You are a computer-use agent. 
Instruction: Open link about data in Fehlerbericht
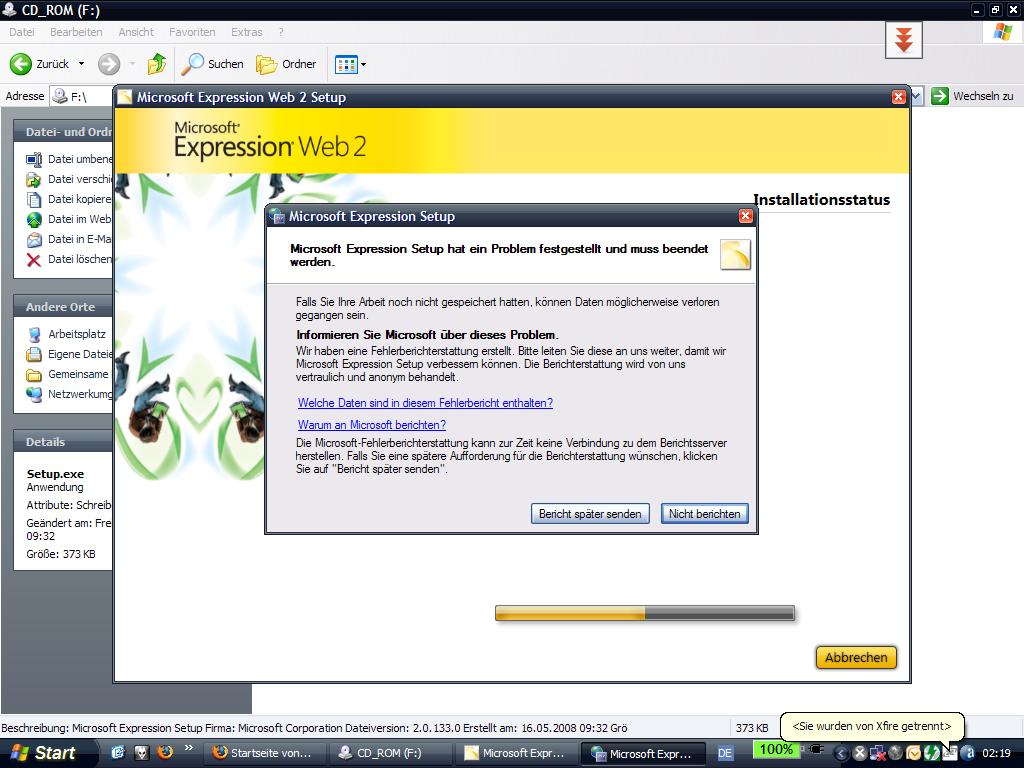tap(425, 403)
